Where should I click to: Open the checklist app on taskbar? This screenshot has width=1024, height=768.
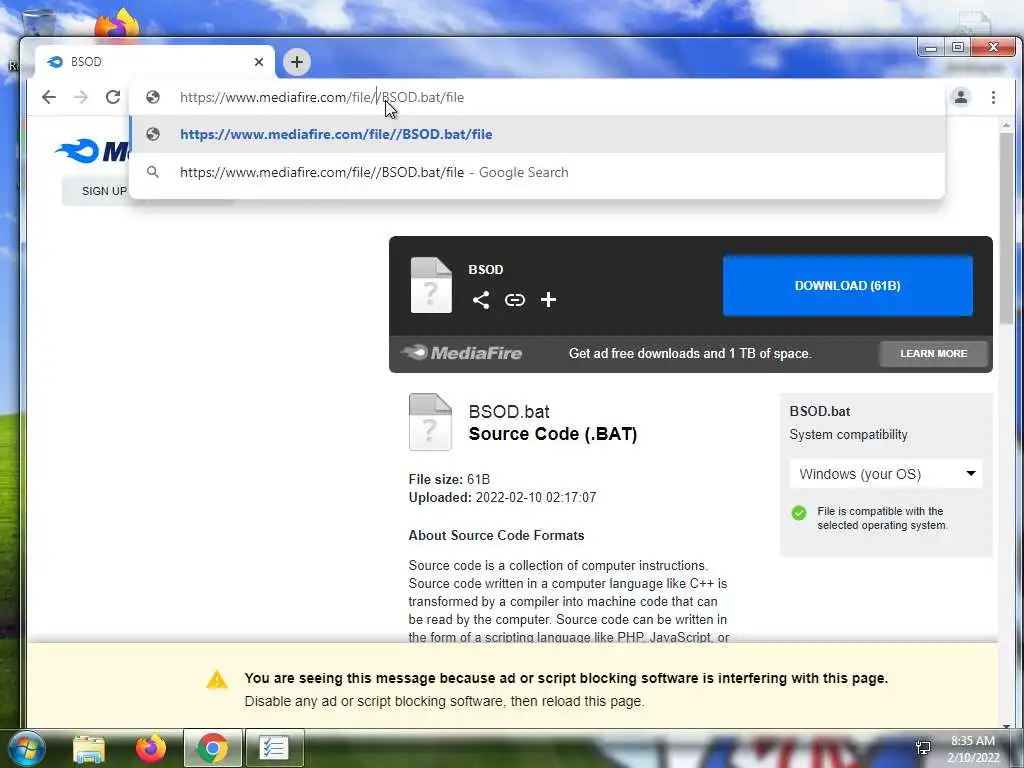tap(274, 748)
